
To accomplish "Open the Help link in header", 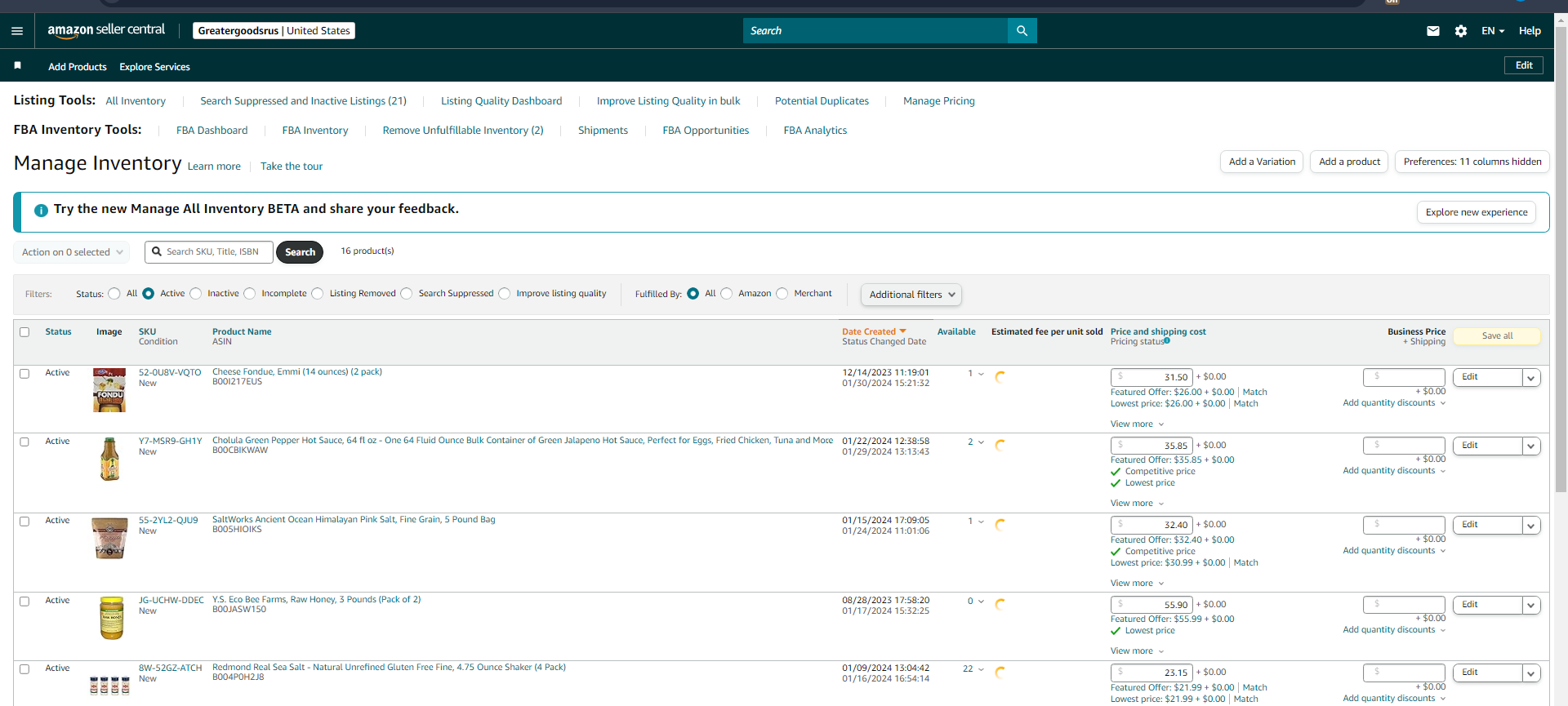I will coord(1530,31).
